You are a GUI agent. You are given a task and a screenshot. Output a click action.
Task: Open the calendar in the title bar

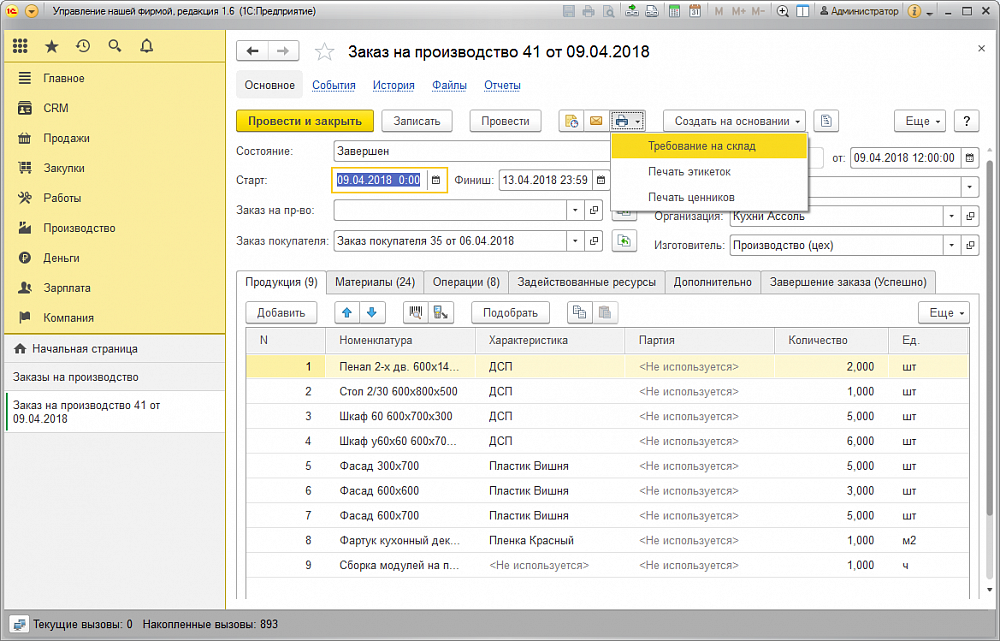coord(695,11)
